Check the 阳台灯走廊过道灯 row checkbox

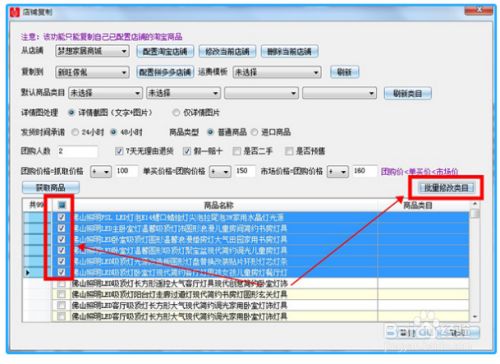[x=61, y=294]
